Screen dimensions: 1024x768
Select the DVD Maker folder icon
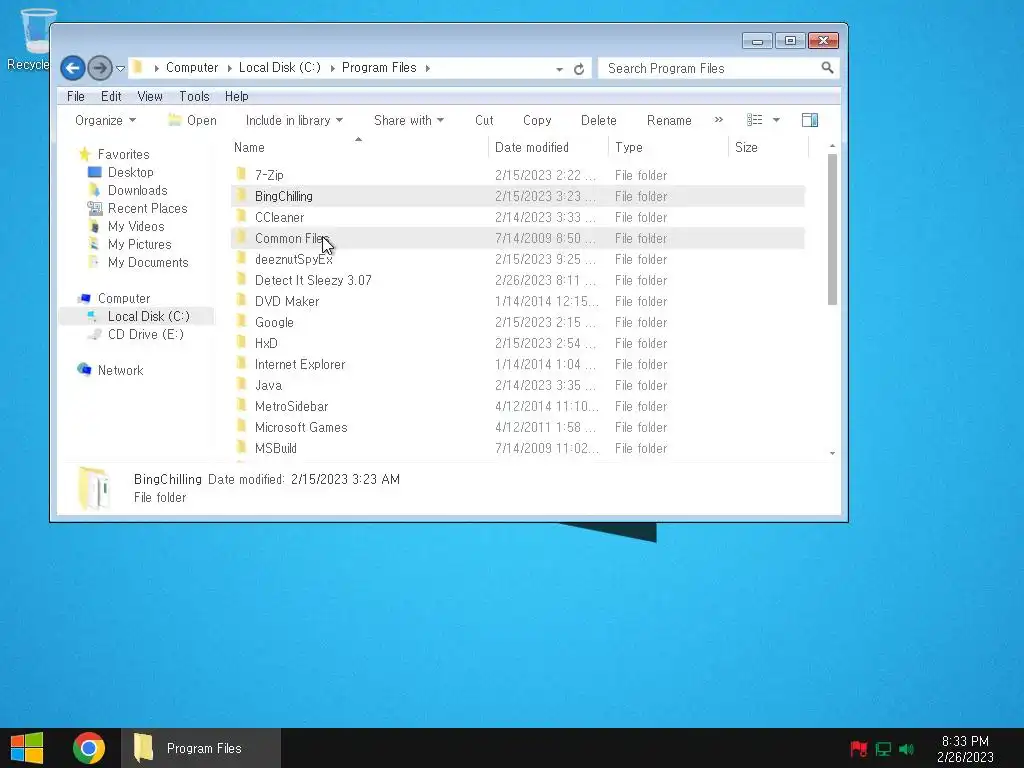(x=241, y=301)
